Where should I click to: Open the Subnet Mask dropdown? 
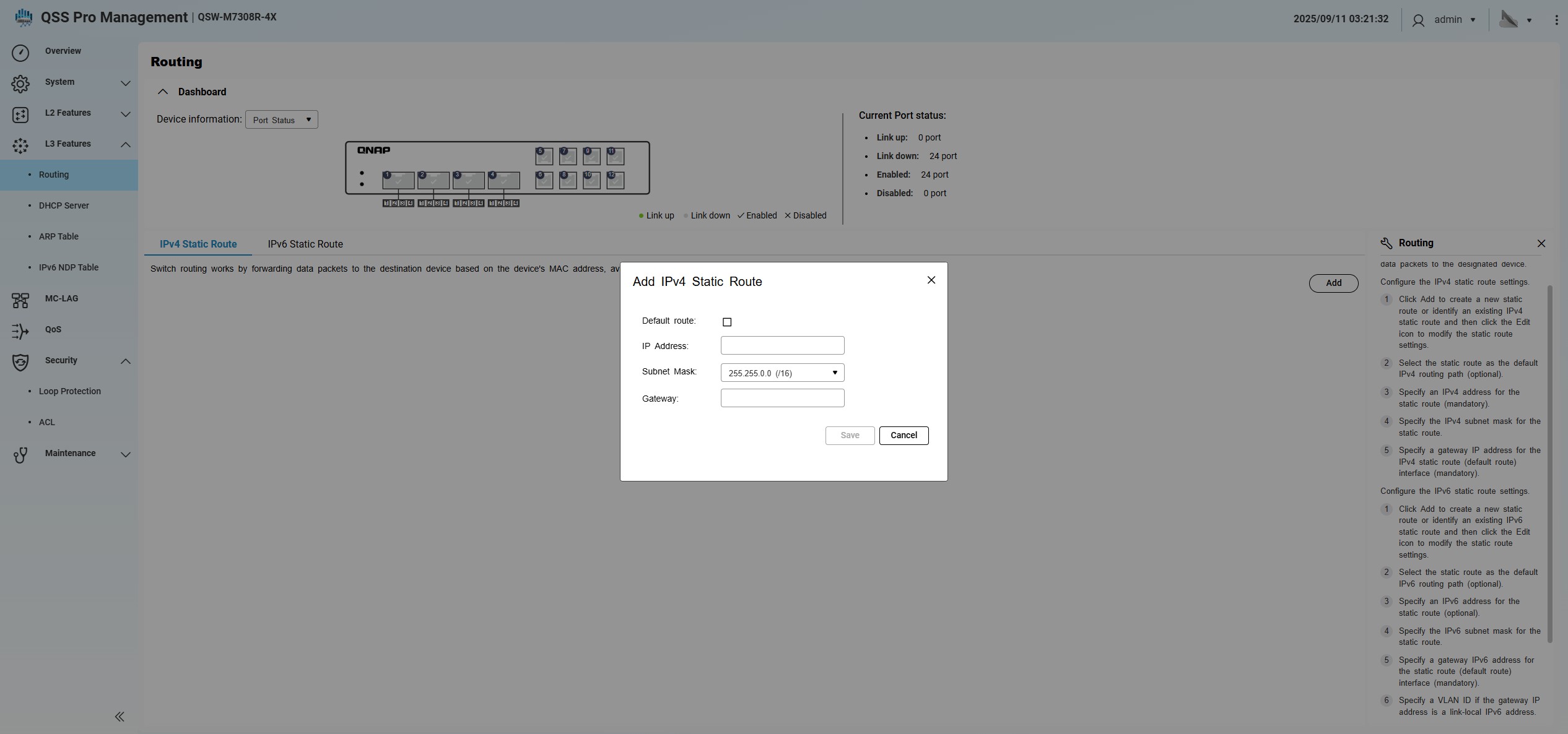[x=782, y=373]
